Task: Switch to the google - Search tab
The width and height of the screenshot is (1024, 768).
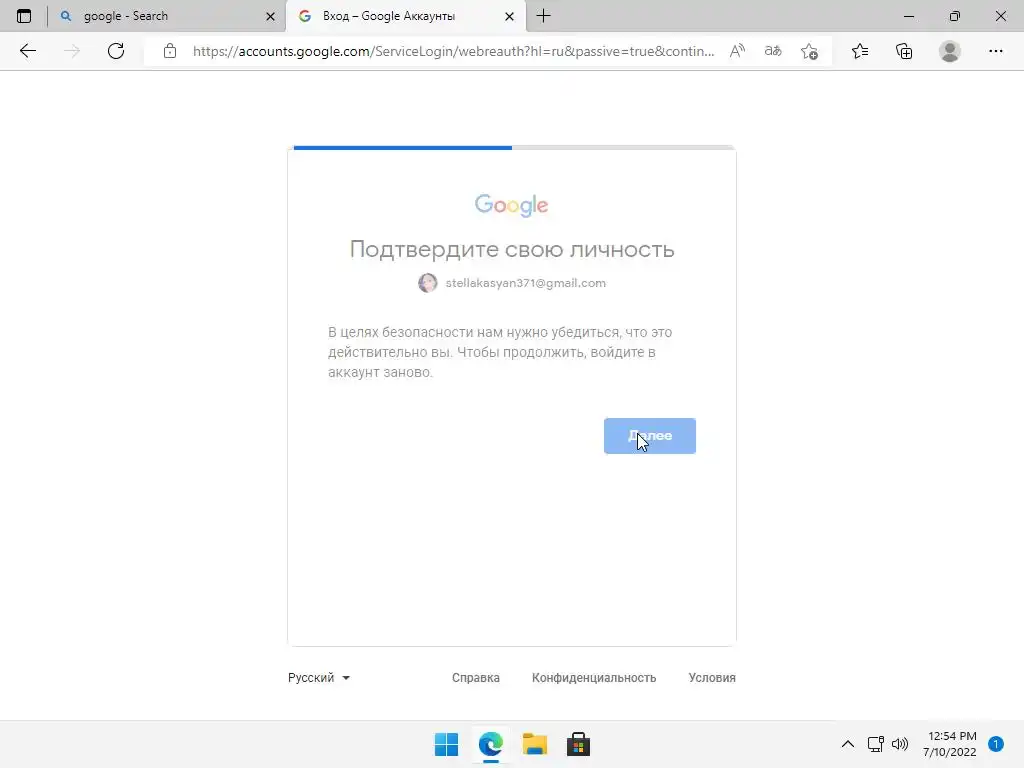Action: [167, 16]
